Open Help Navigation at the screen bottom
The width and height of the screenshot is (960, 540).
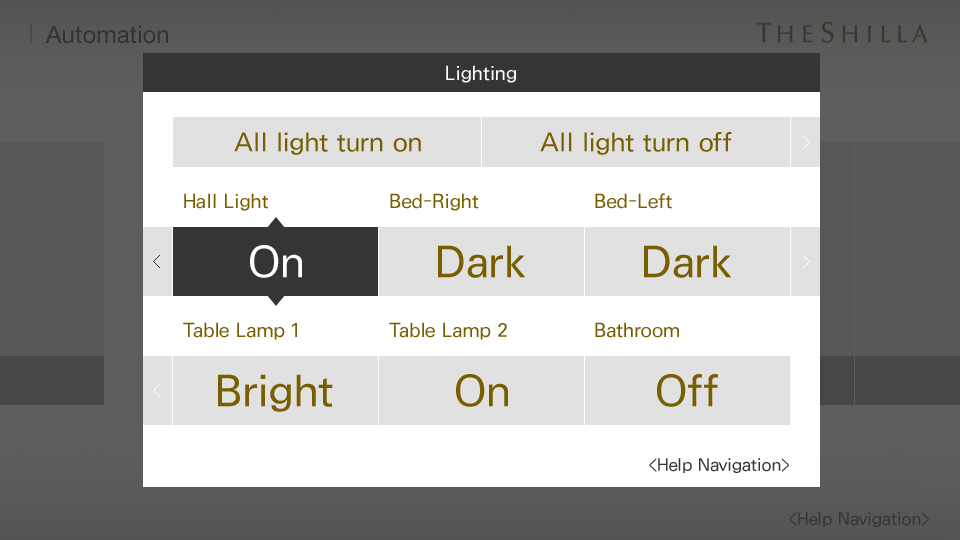[858, 519]
